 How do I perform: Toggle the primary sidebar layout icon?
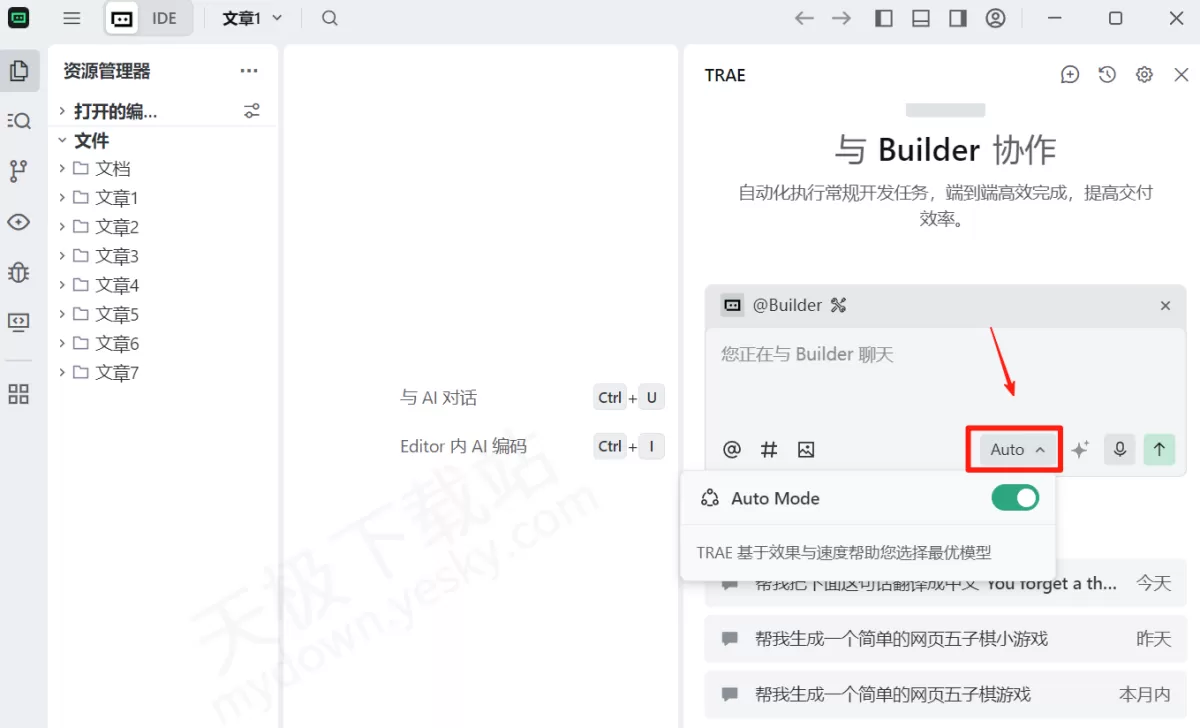click(x=884, y=18)
